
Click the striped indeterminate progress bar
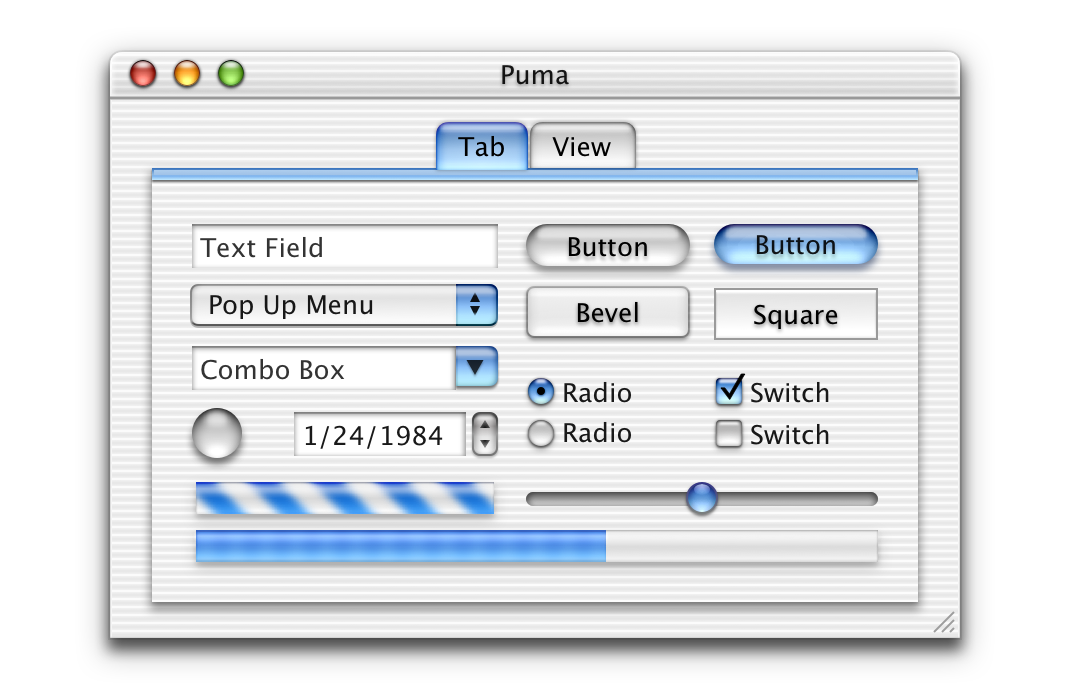(345, 498)
